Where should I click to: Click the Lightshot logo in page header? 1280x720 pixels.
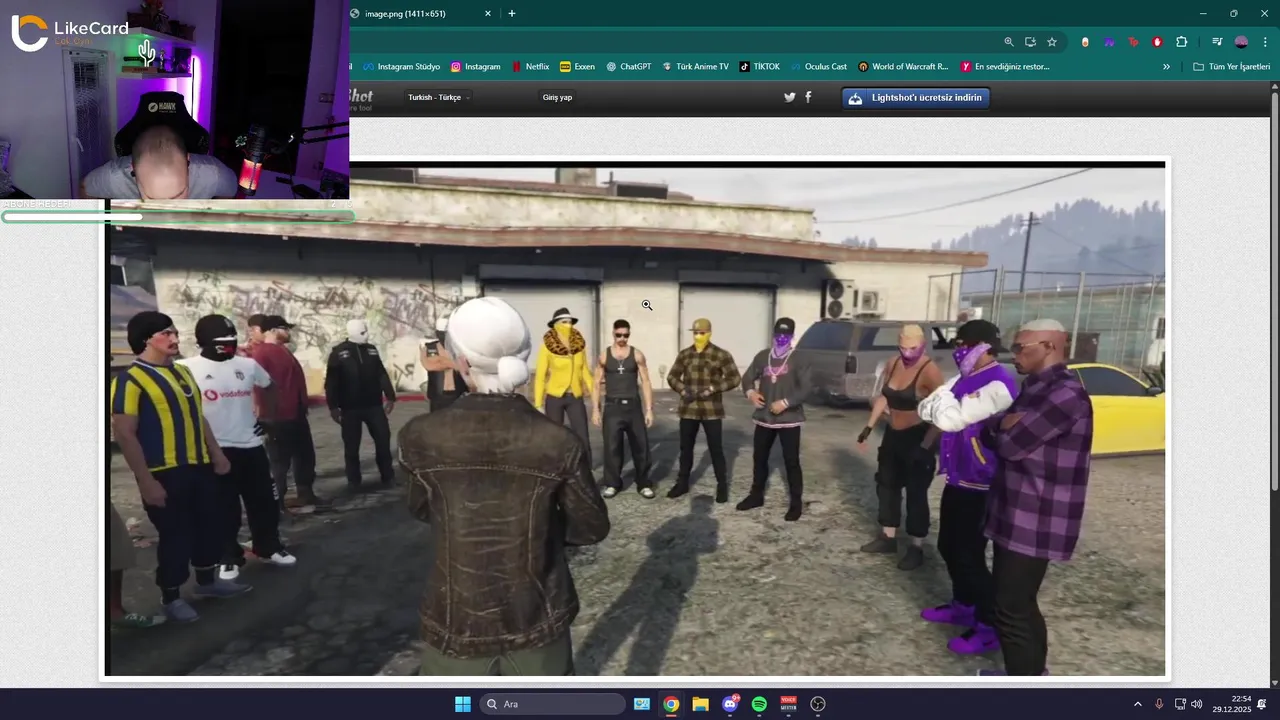click(x=360, y=98)
